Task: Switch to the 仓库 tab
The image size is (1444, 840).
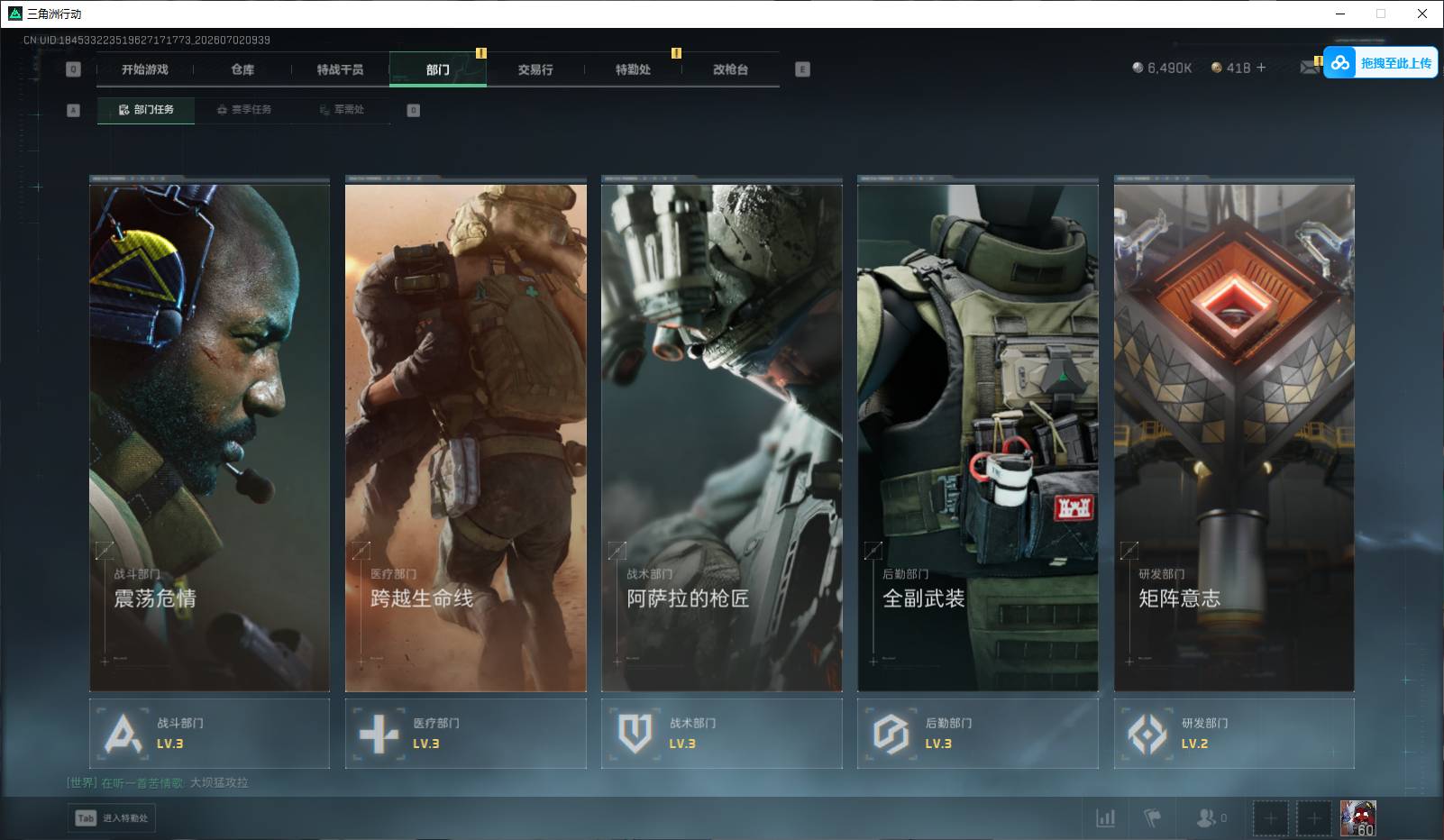Action: click(242, 69)
